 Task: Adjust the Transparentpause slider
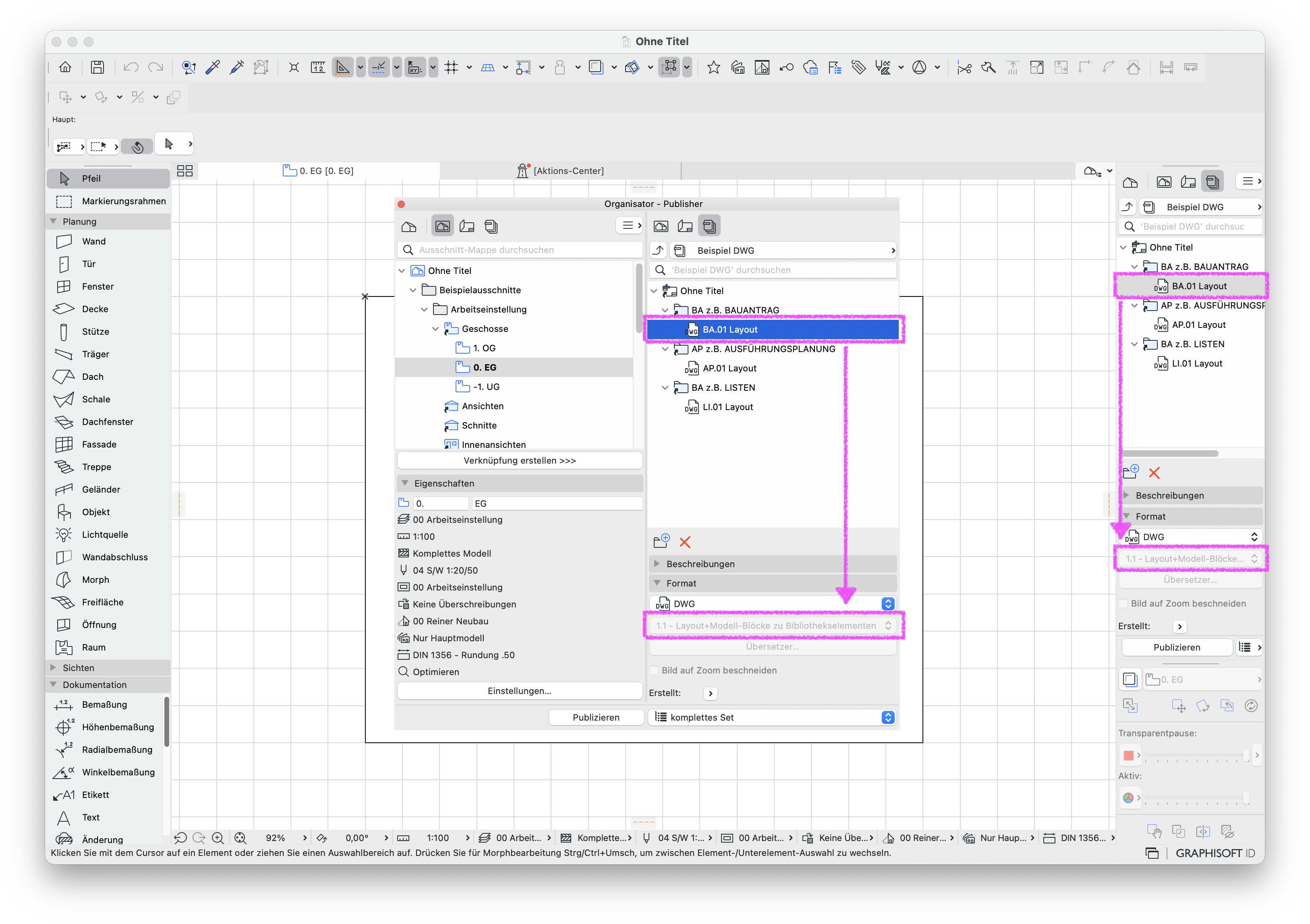[x=1198, y=756]
